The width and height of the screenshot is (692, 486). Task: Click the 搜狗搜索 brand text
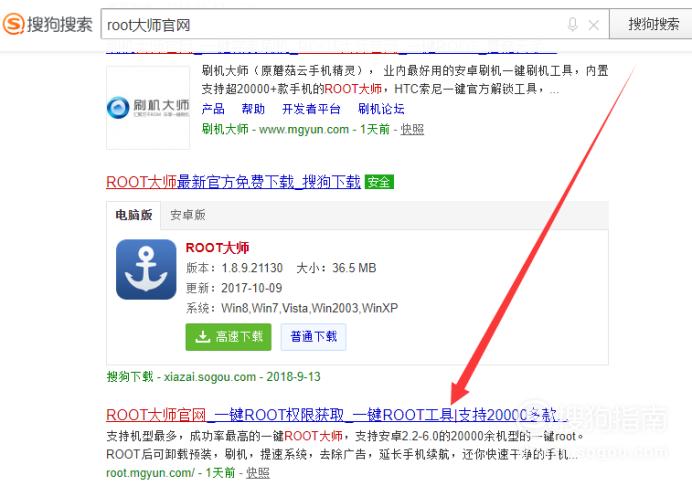pos(60,24)
